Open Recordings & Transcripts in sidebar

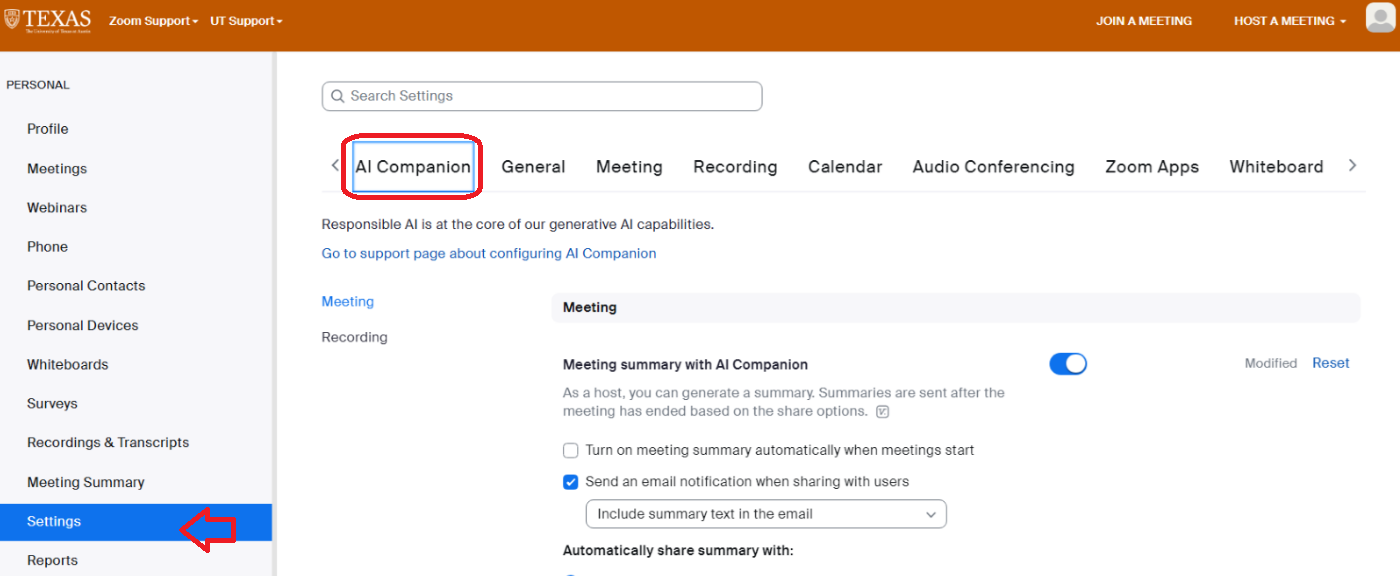click(x=108, y=442)
